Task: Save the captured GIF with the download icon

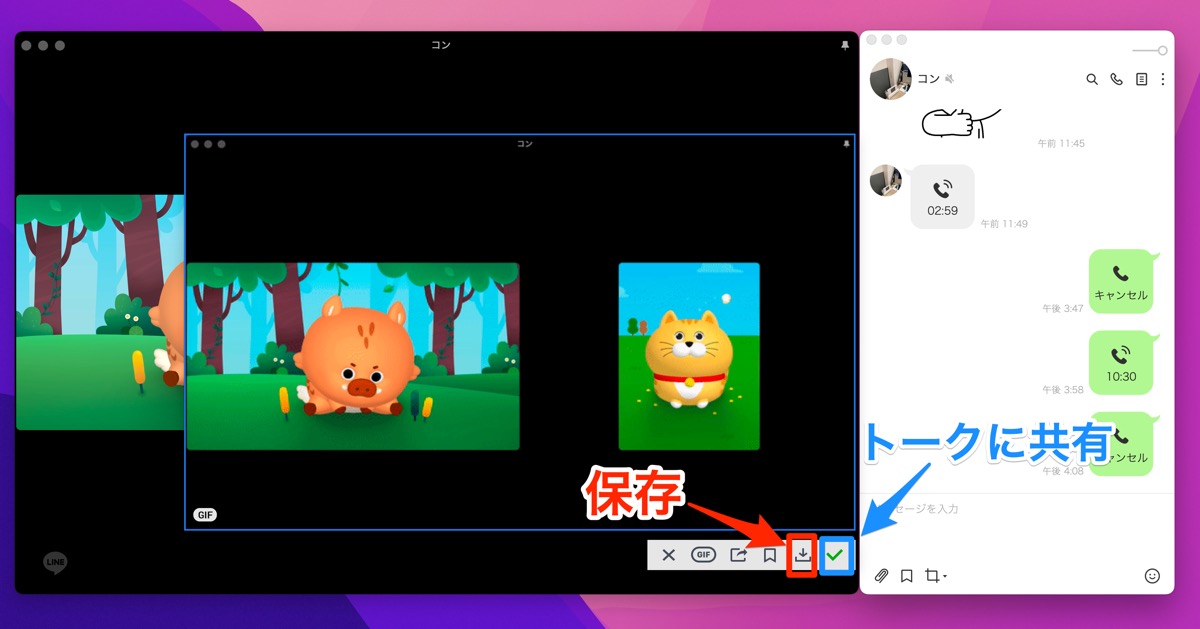Action: (x=803, y=555)
